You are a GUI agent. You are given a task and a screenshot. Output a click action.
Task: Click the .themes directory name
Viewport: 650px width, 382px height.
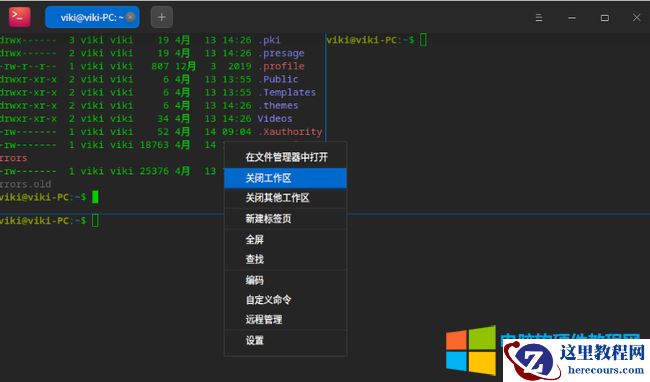point(278,106)
